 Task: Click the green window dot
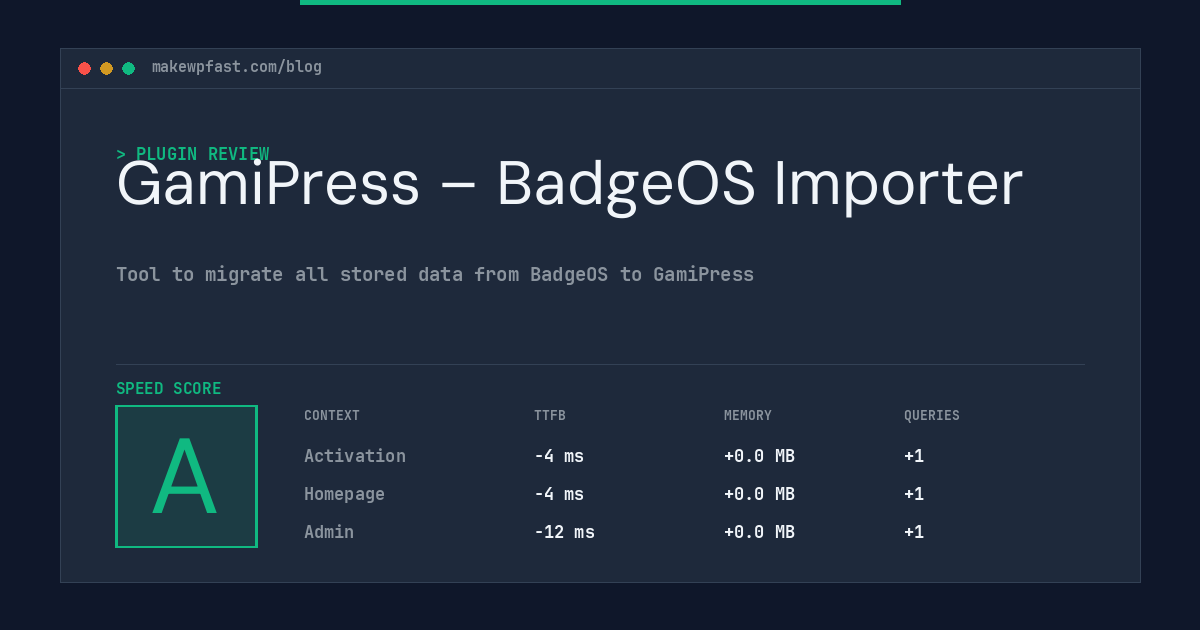coord(128,68)
